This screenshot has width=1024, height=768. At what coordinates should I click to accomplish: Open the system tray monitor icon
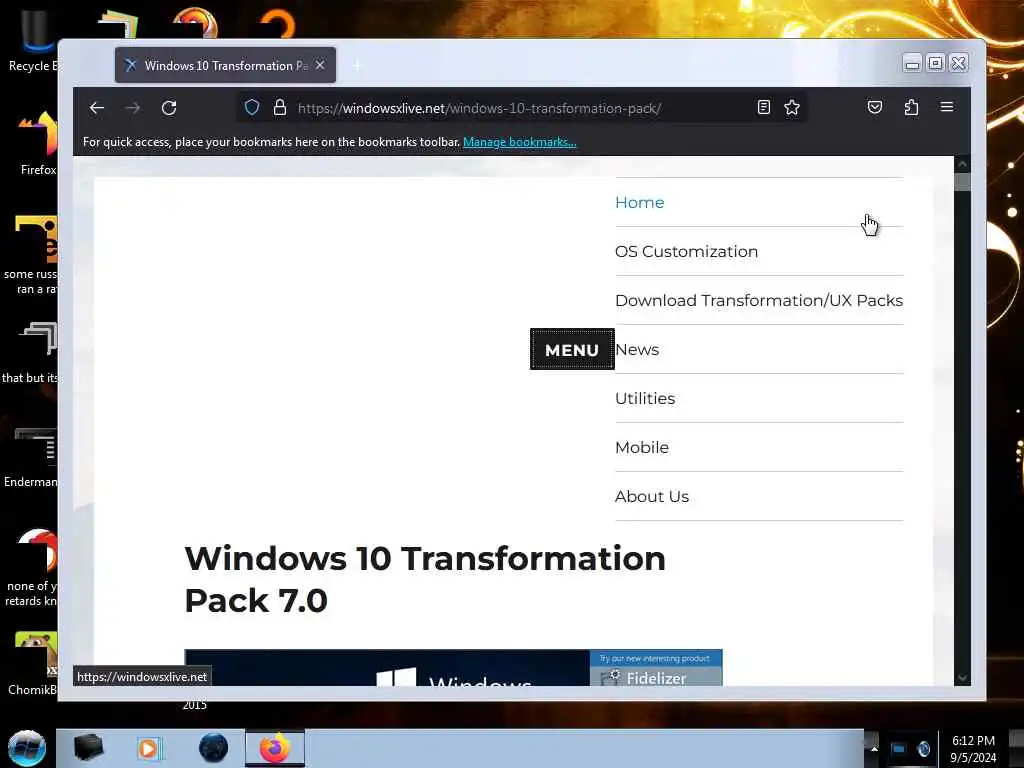[899, 748]
